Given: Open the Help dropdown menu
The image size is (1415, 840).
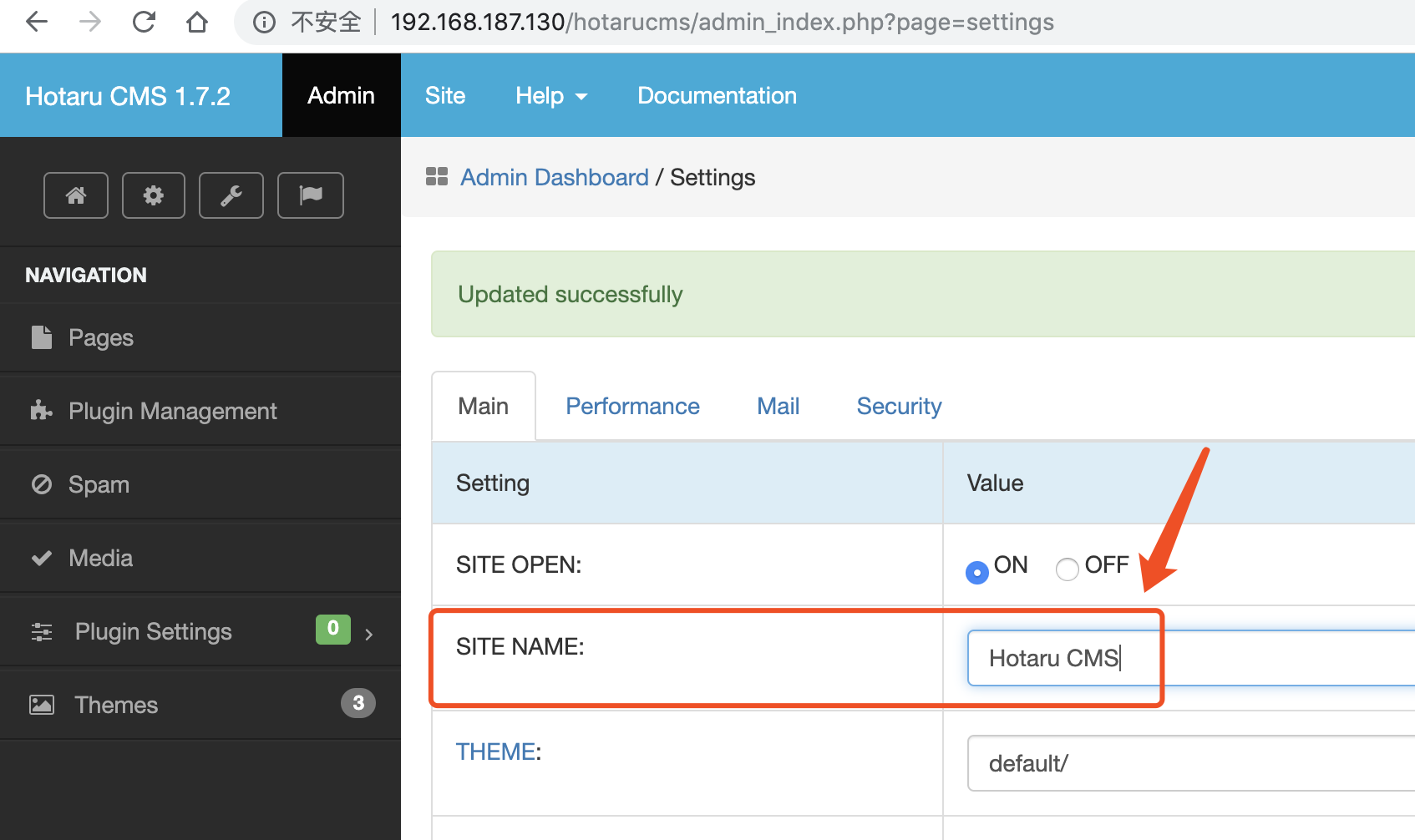Looking at the screenshot, I should pos(551,96).
